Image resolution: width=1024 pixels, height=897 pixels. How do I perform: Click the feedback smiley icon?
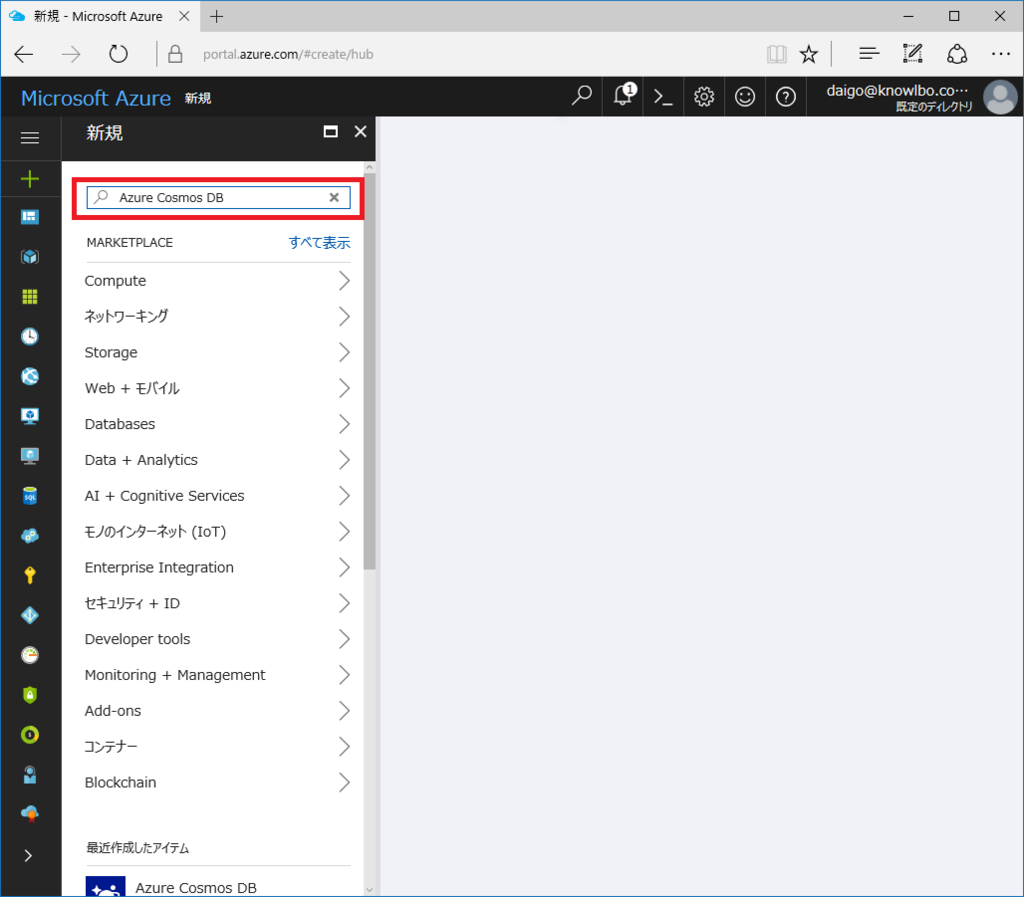[x=744, y=97]
